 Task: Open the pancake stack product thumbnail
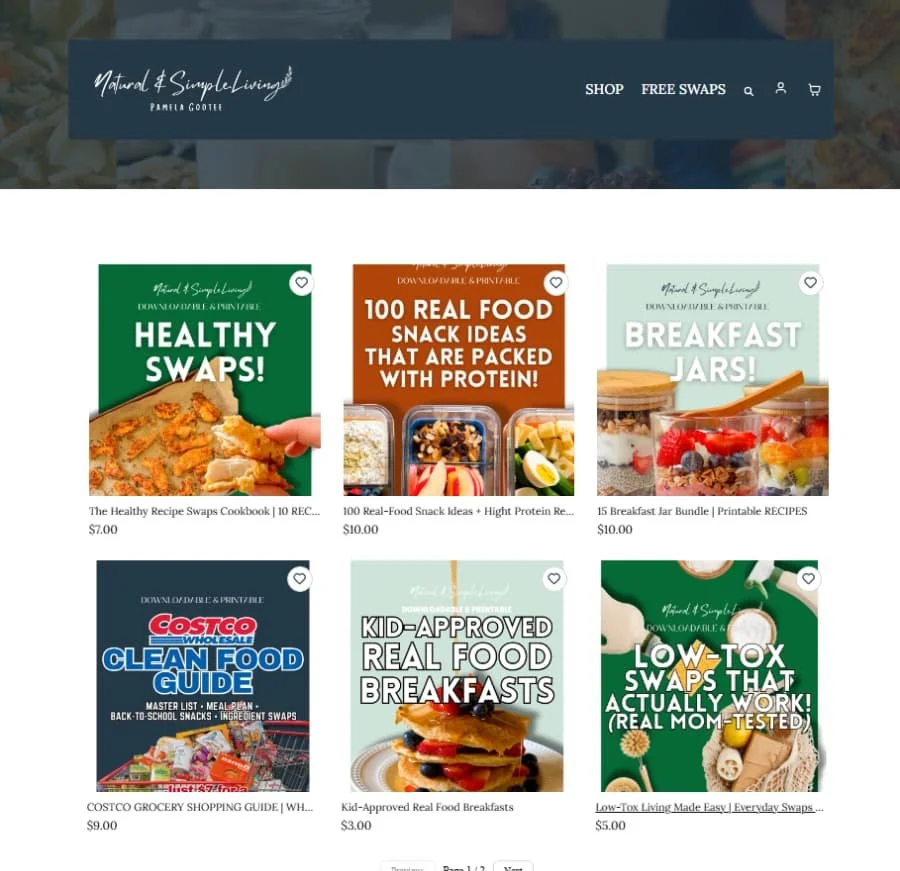(457, 676)
